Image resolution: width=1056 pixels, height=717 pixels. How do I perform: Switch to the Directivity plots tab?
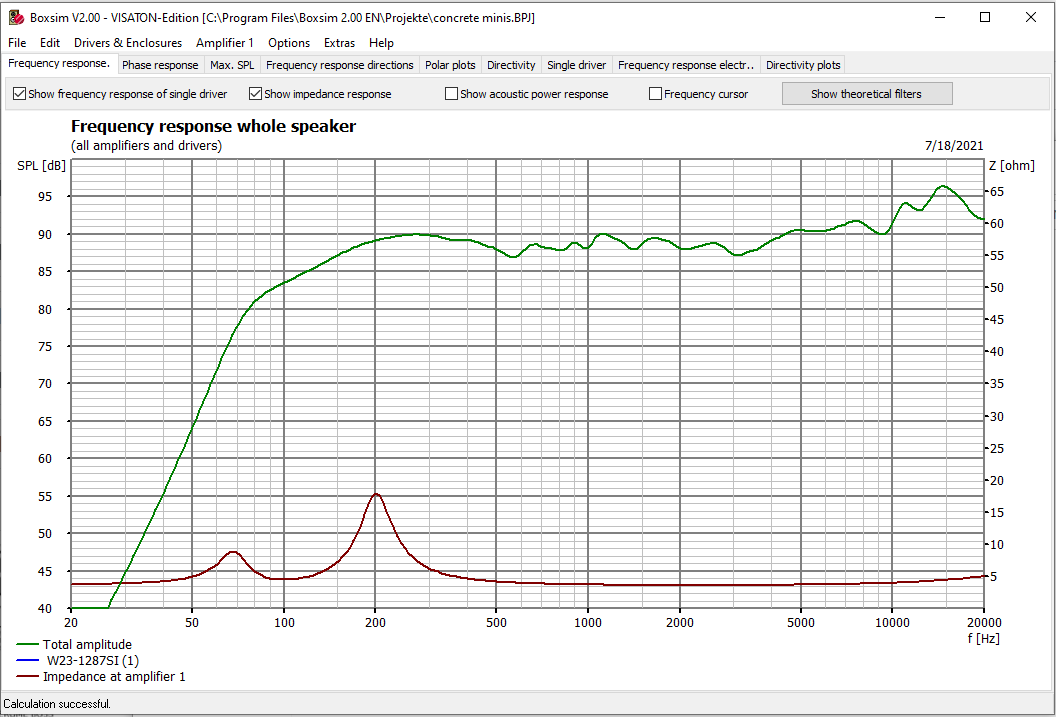pyautogui.click(x=802, y=64)
